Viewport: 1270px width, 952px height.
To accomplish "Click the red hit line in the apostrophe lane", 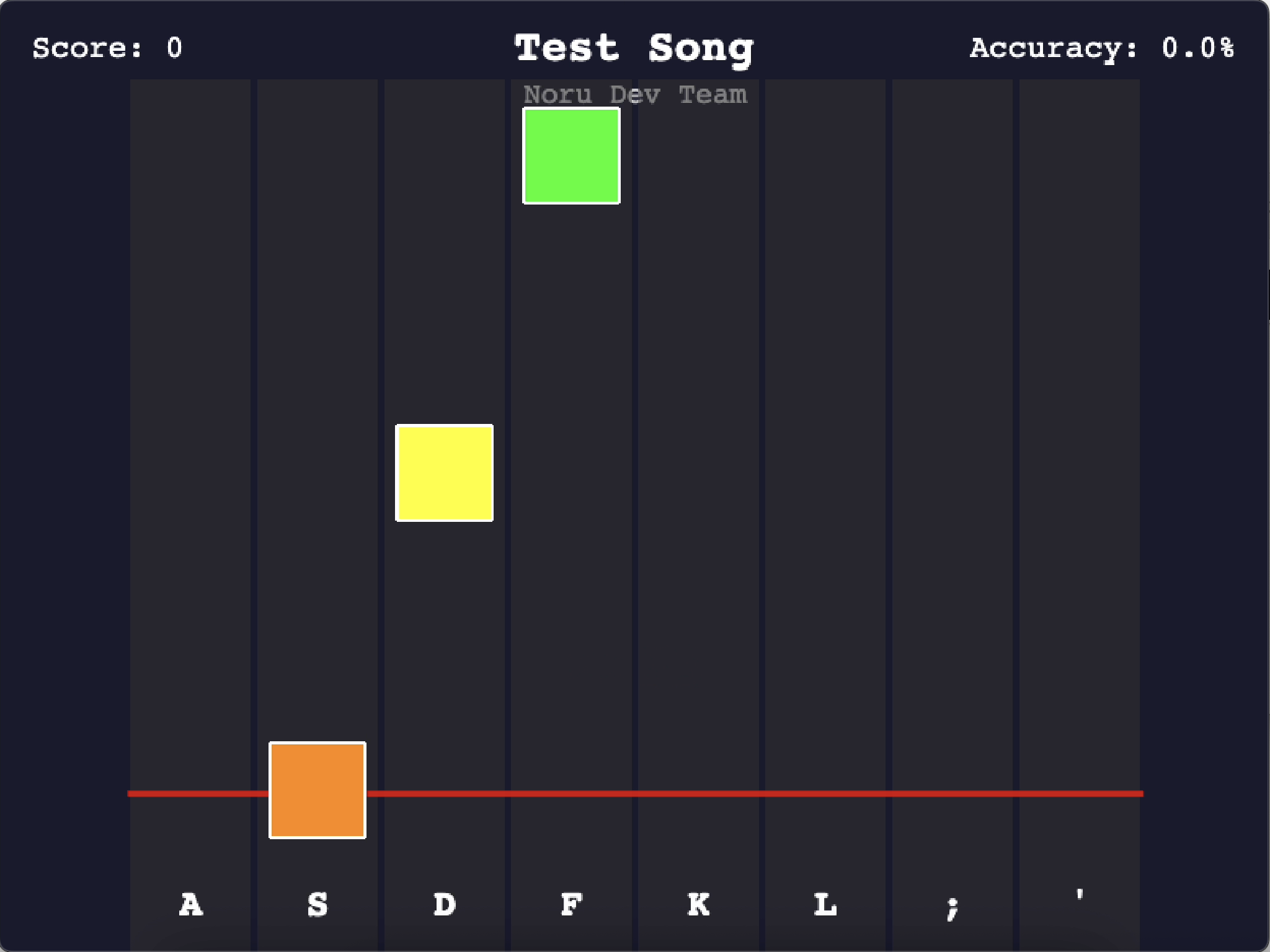I will point(1080,793).
